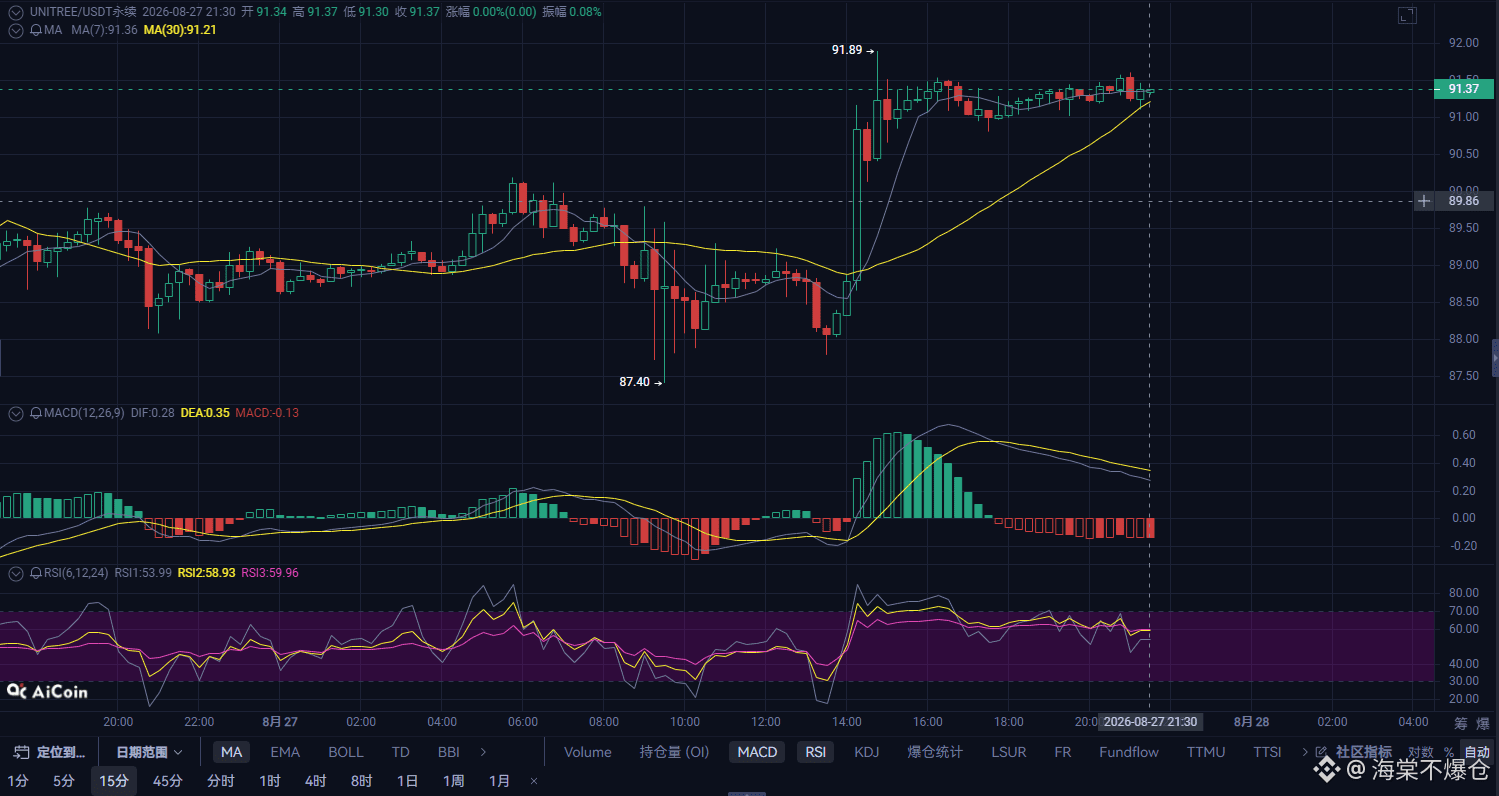Select the 5分 timeframe

click(64, 781)
